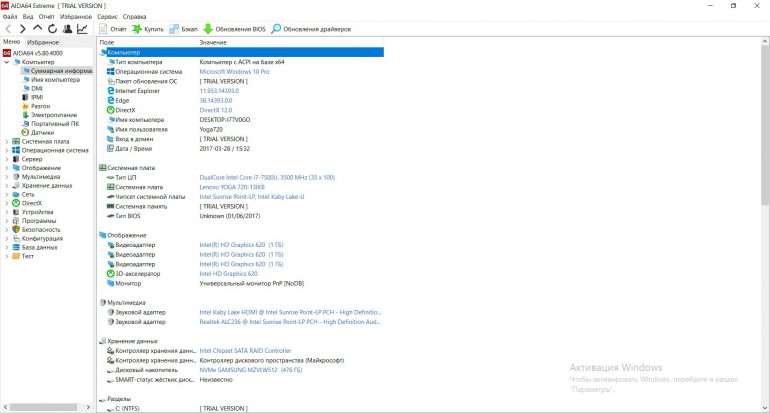Click the Отчёт report button
770x413 pixels.
point(113,29)
